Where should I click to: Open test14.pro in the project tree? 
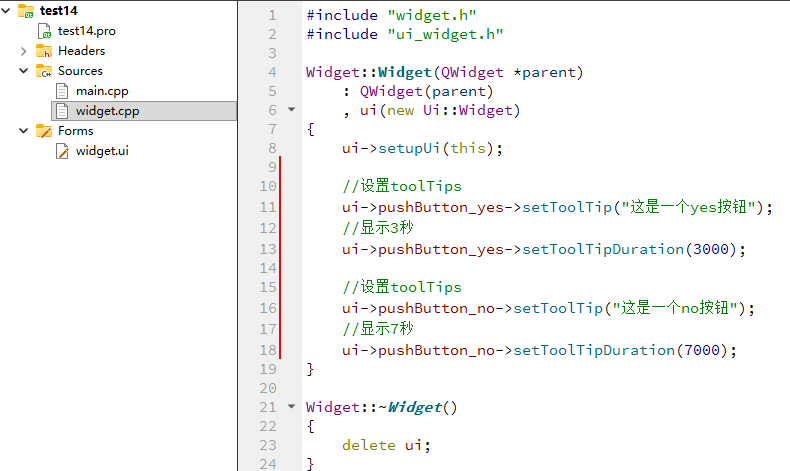87,31
